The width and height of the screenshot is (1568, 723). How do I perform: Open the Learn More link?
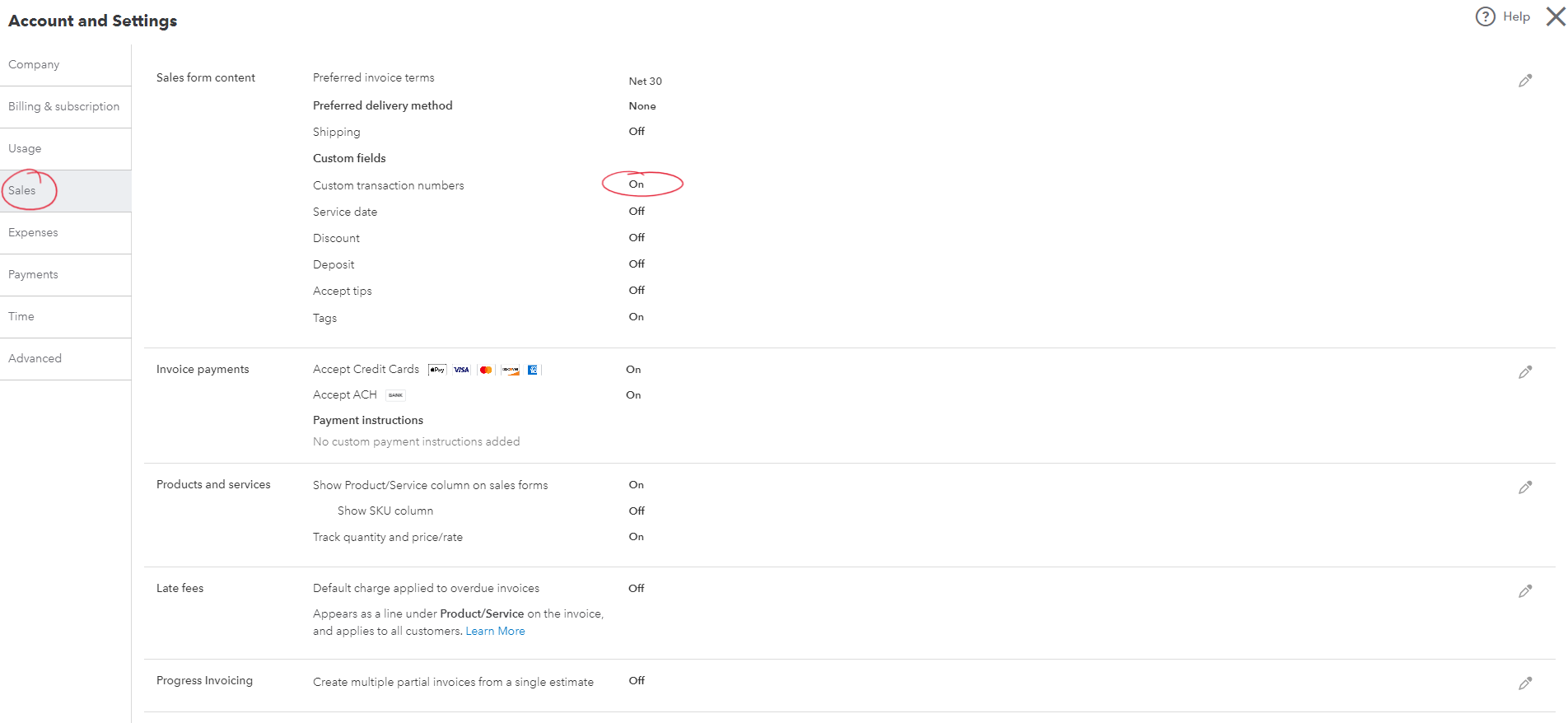pos(495,632)
